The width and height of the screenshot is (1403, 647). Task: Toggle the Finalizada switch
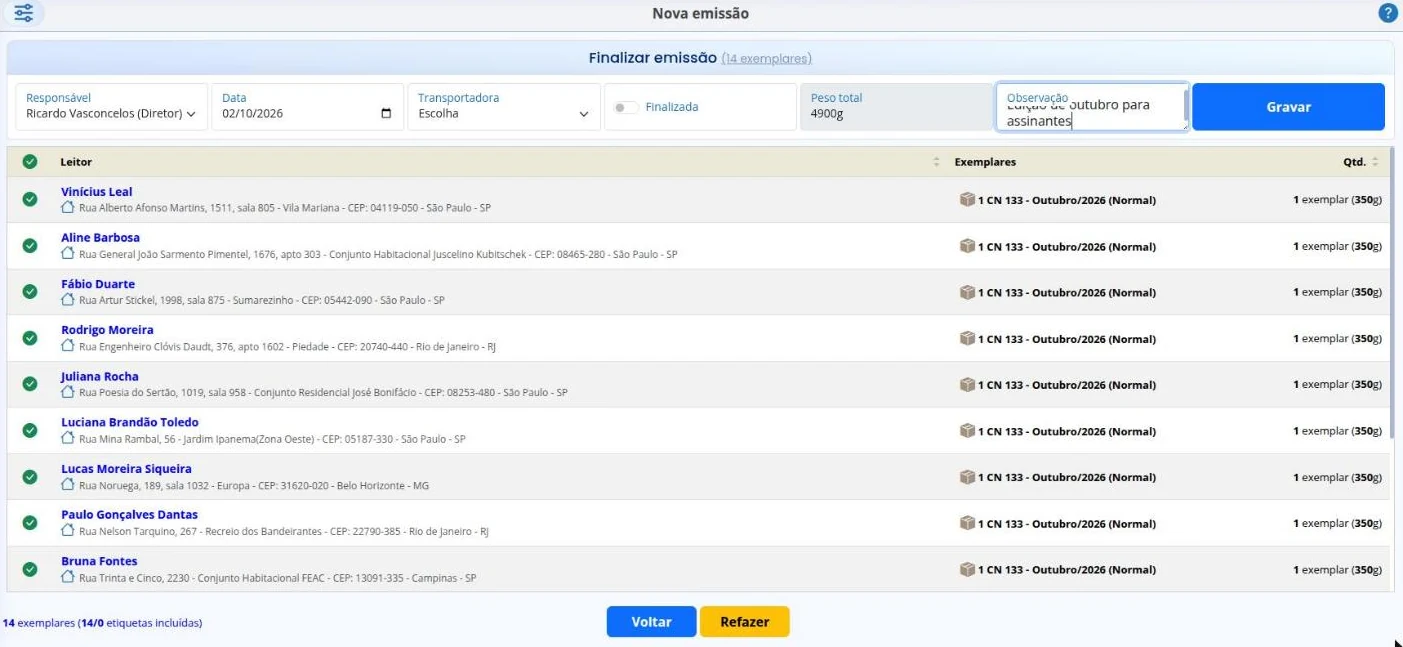[x=627, y=107]
